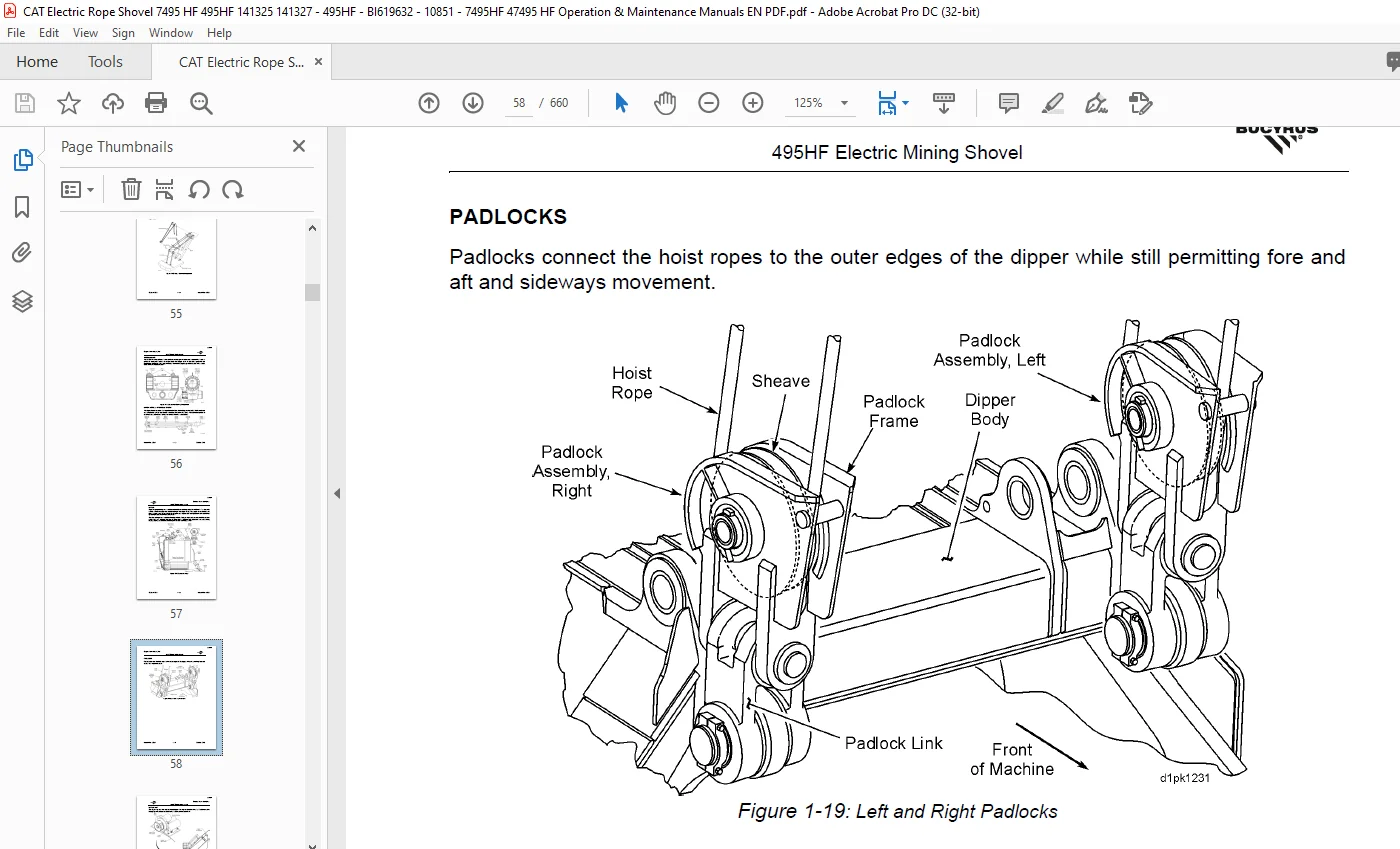Collapse the navigation pane arrow
The height and width of the screenshot is (849, 1400).
[337, 493]
